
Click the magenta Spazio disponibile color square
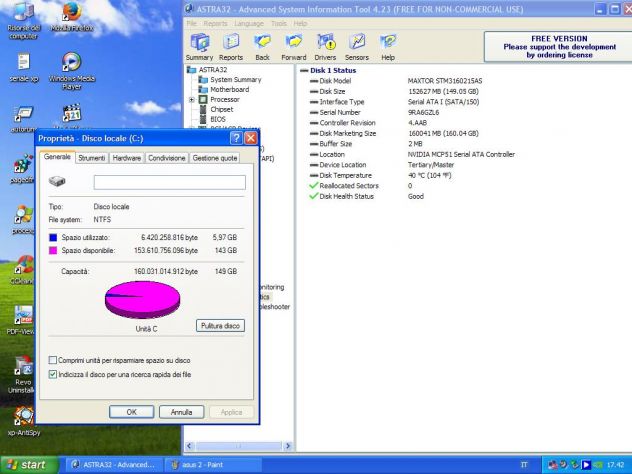[x=53, y=250]
